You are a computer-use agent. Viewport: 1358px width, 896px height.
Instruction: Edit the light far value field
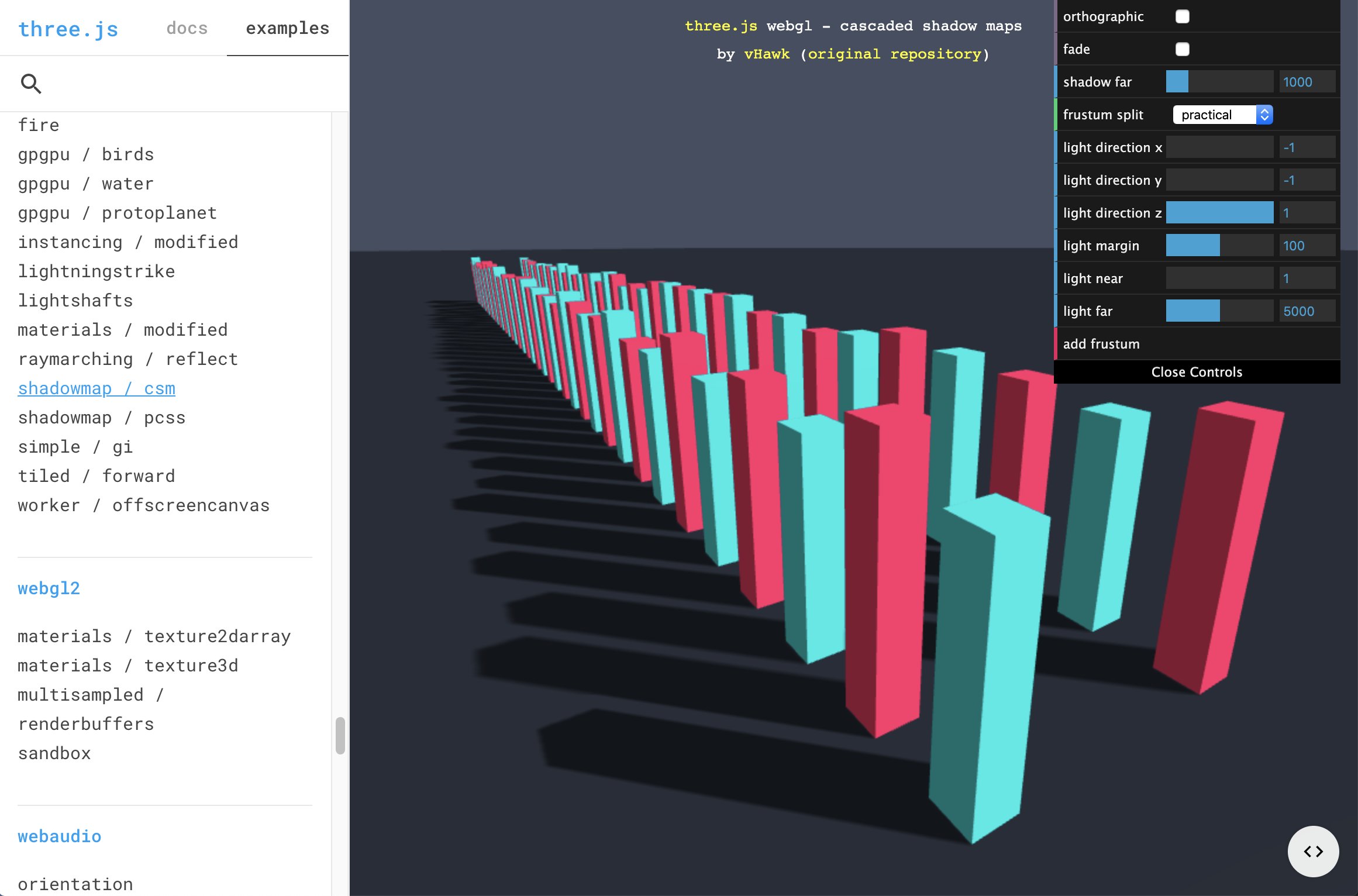[1307, 311]
